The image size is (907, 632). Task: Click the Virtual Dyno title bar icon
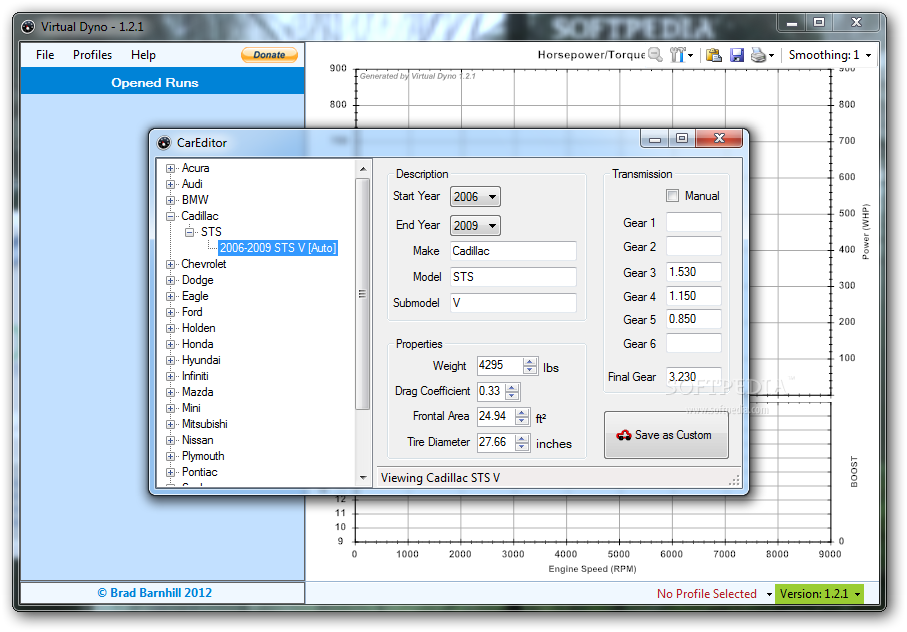[x=28, y=27]
